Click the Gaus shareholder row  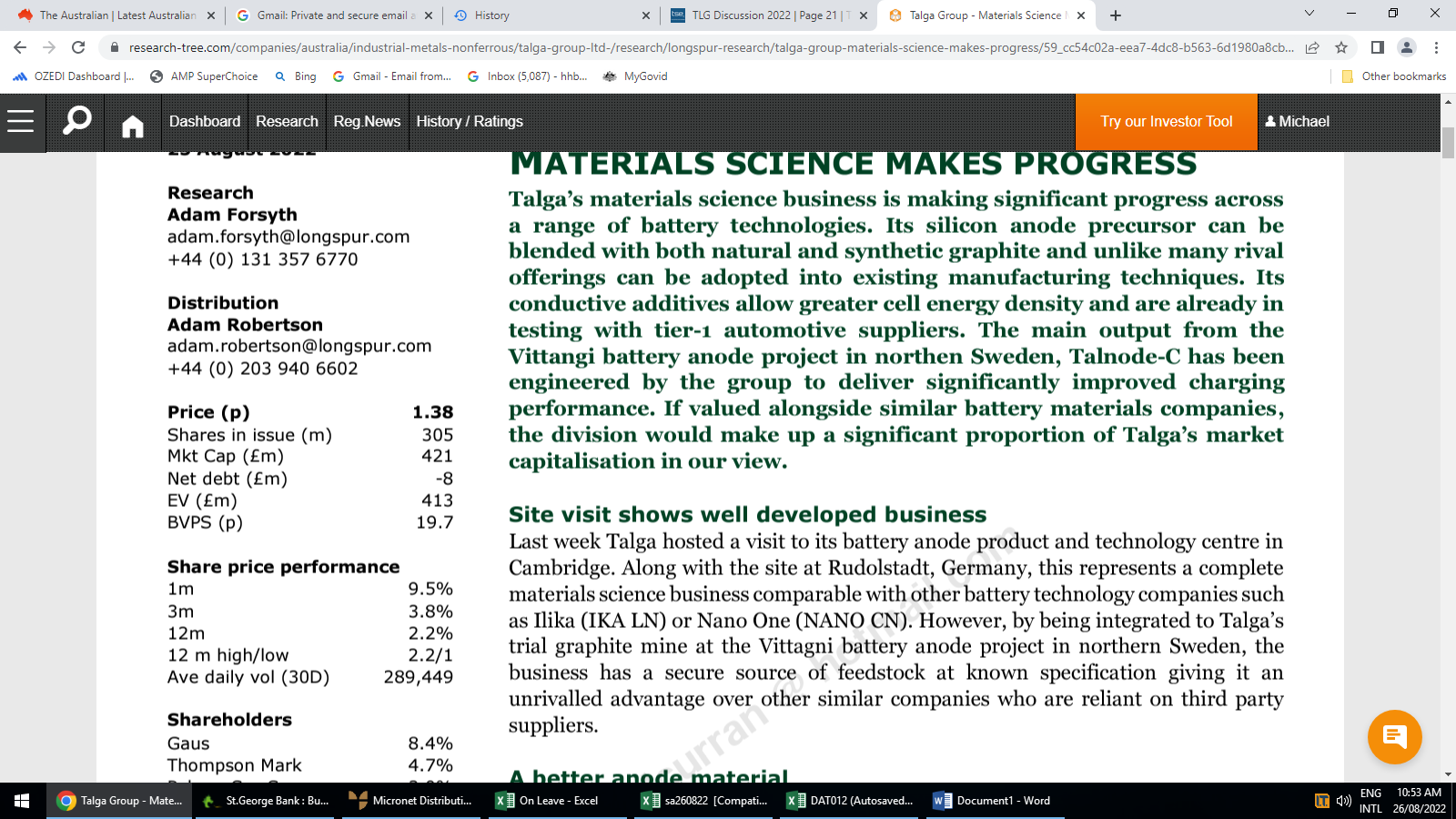pos(310,743)
